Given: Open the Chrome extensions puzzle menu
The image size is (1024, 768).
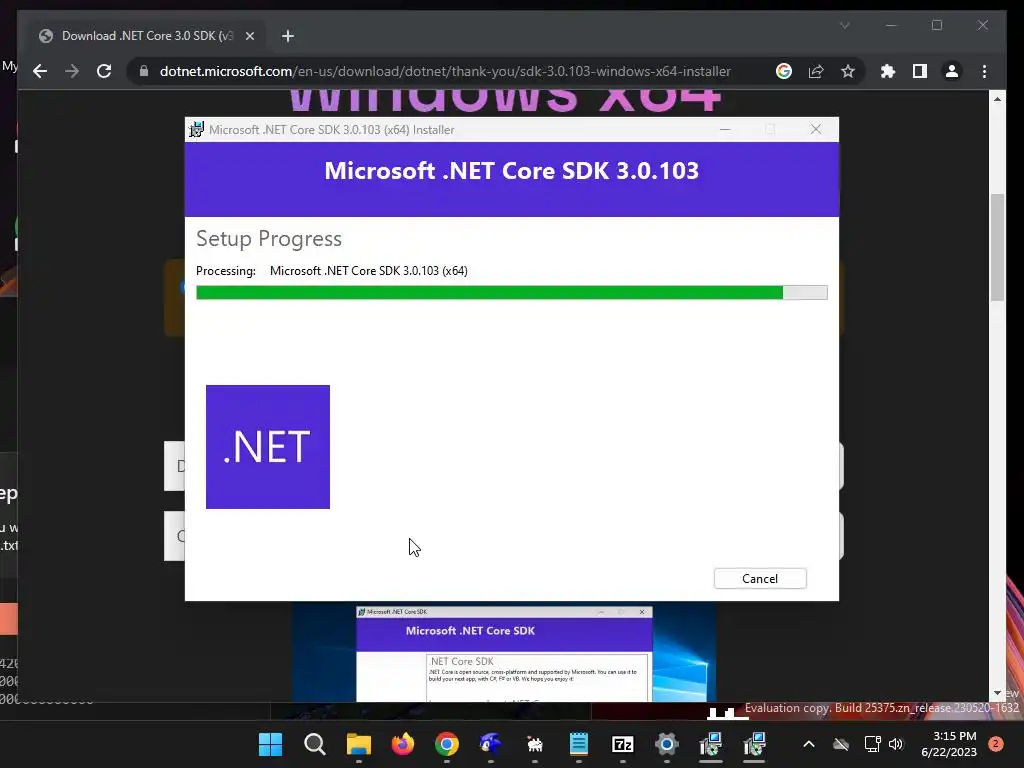Looking at the screenshot, I should [x=888, y=71].
